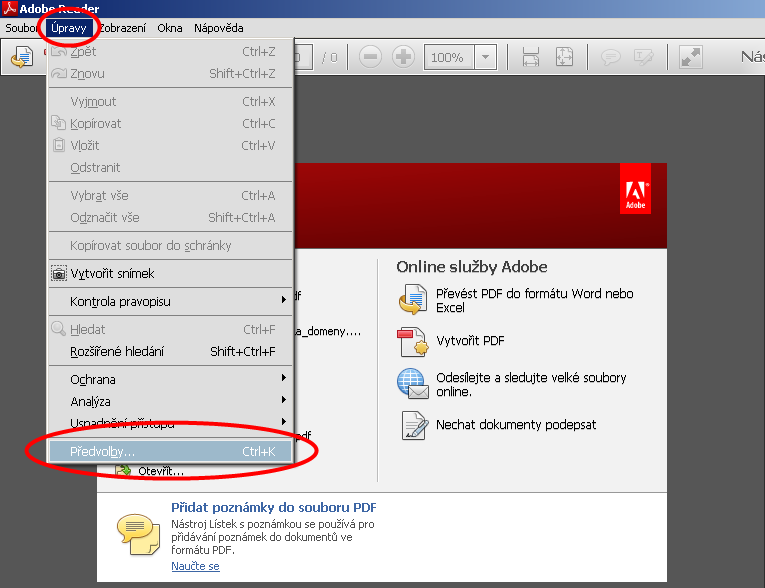This screenshot has width=765, height=588.
Task: Follow the Naučte se link
Action: pyautogui.click(x=195, y=566)
